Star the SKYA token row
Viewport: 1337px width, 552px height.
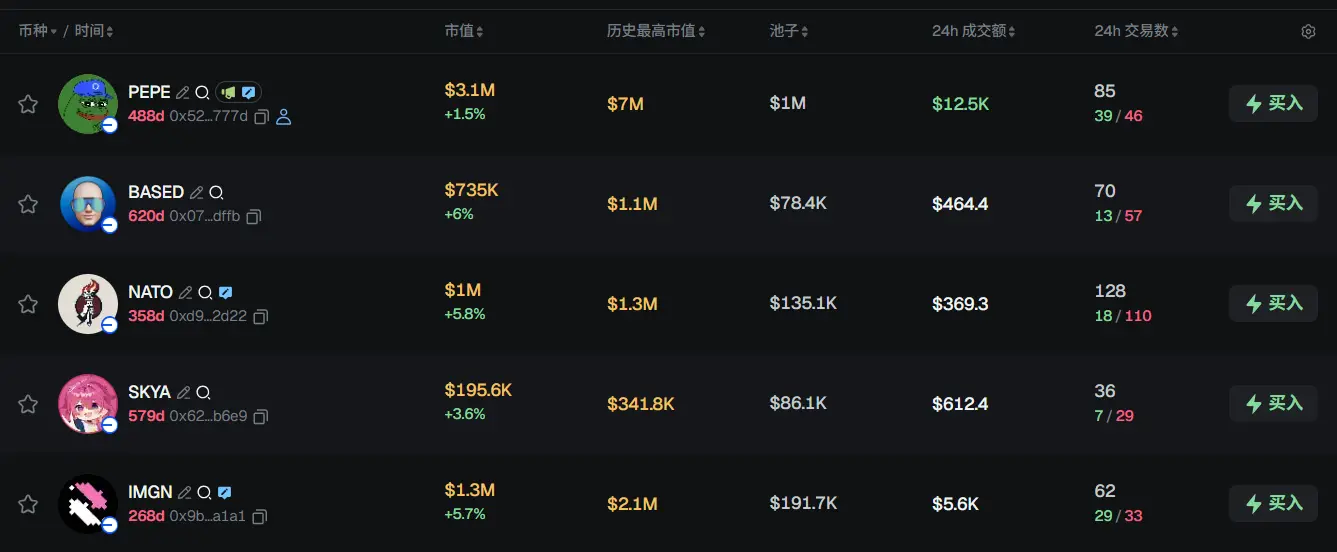28,404
